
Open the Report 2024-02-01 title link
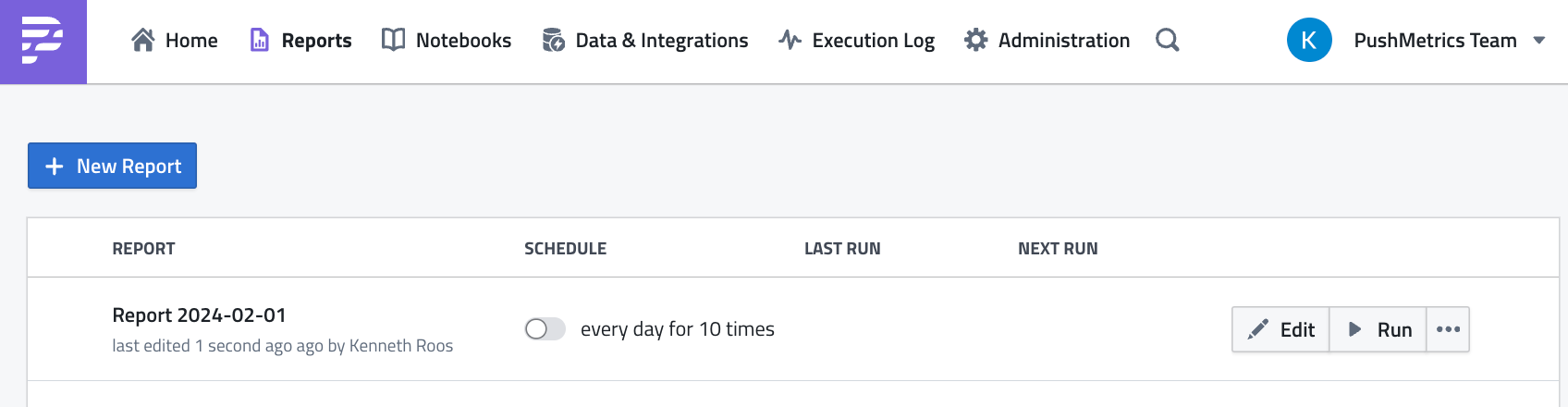pyautogui.click(x=199, y=315)
